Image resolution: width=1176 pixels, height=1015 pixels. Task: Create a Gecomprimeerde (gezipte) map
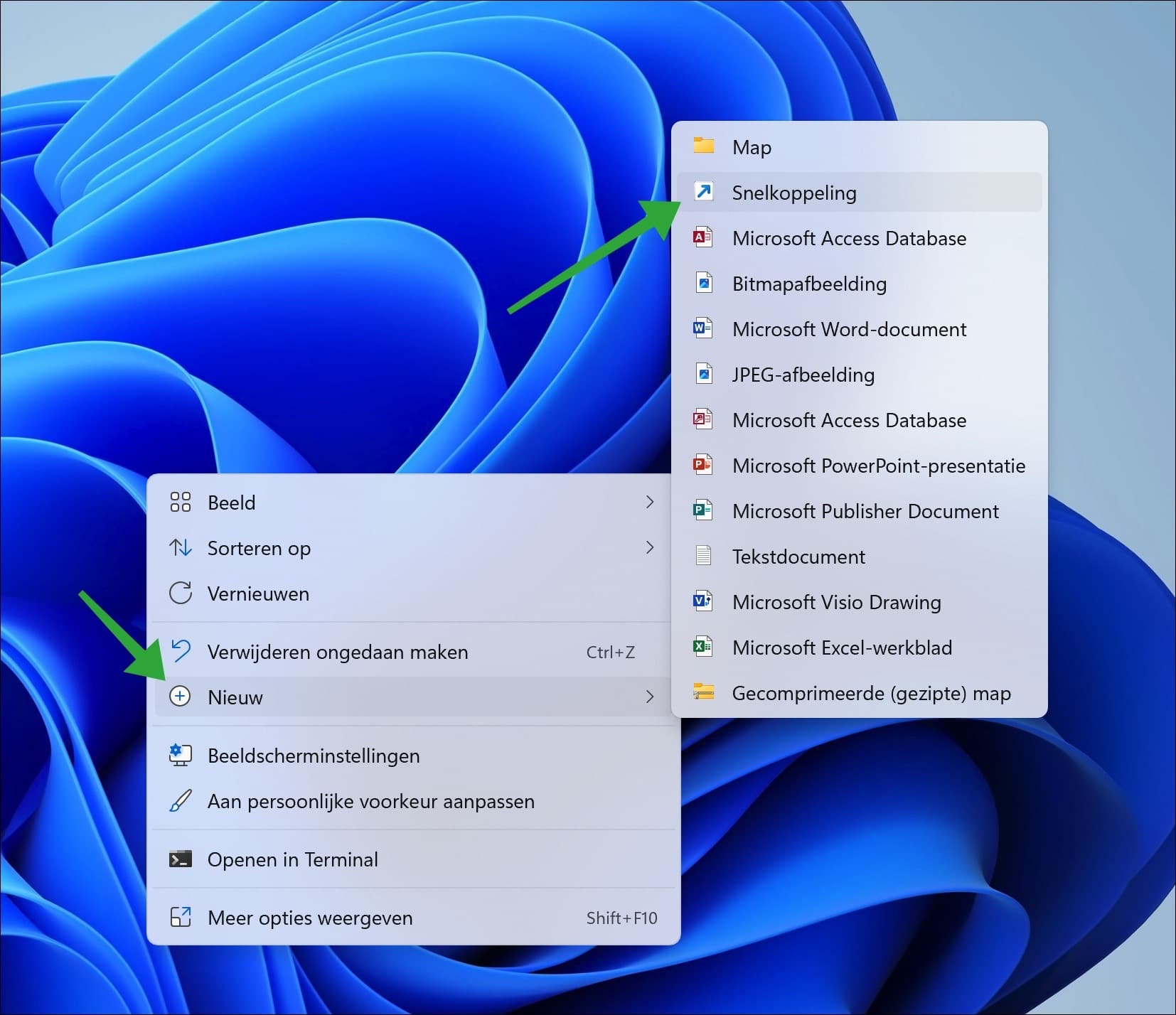[x=871, y=693]
